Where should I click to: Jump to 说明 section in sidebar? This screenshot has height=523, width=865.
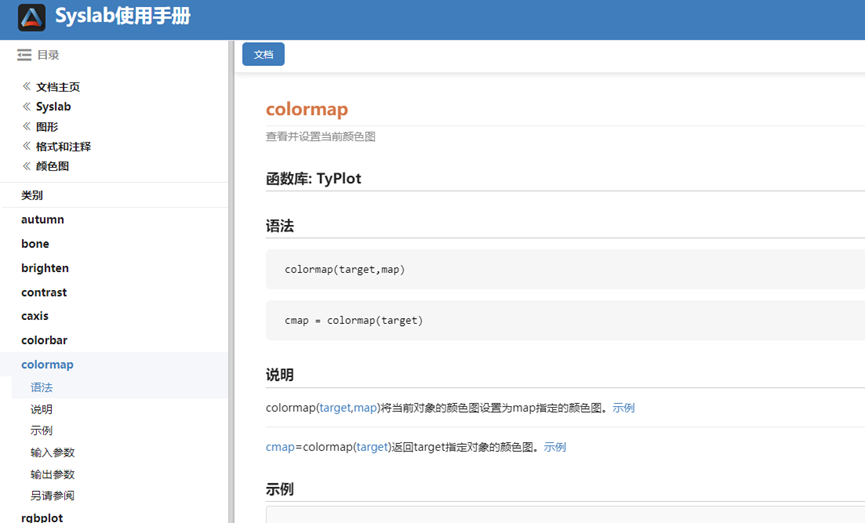[x=41, y=409]
